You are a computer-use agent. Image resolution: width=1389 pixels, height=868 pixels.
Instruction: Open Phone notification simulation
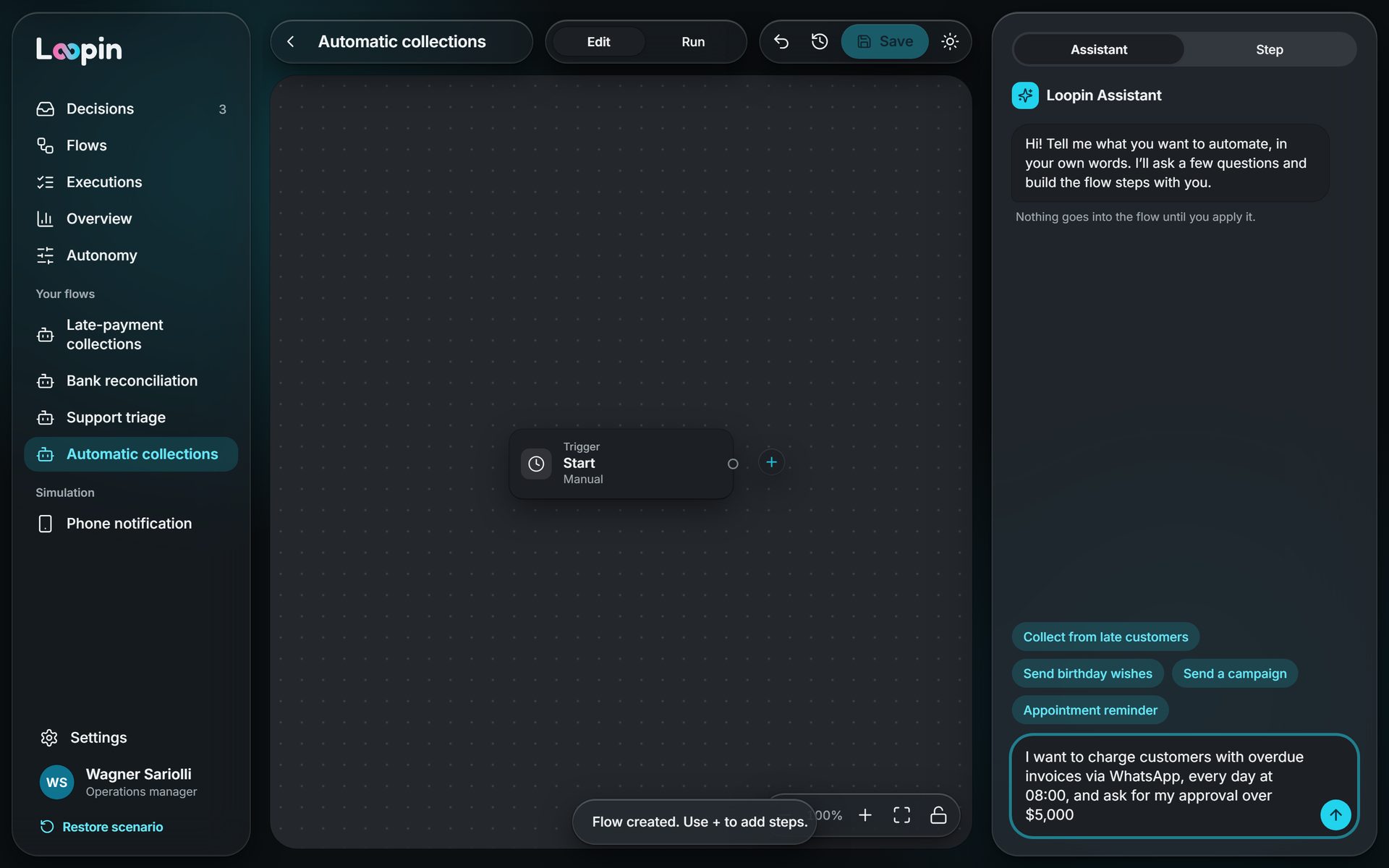click(131, 524)
